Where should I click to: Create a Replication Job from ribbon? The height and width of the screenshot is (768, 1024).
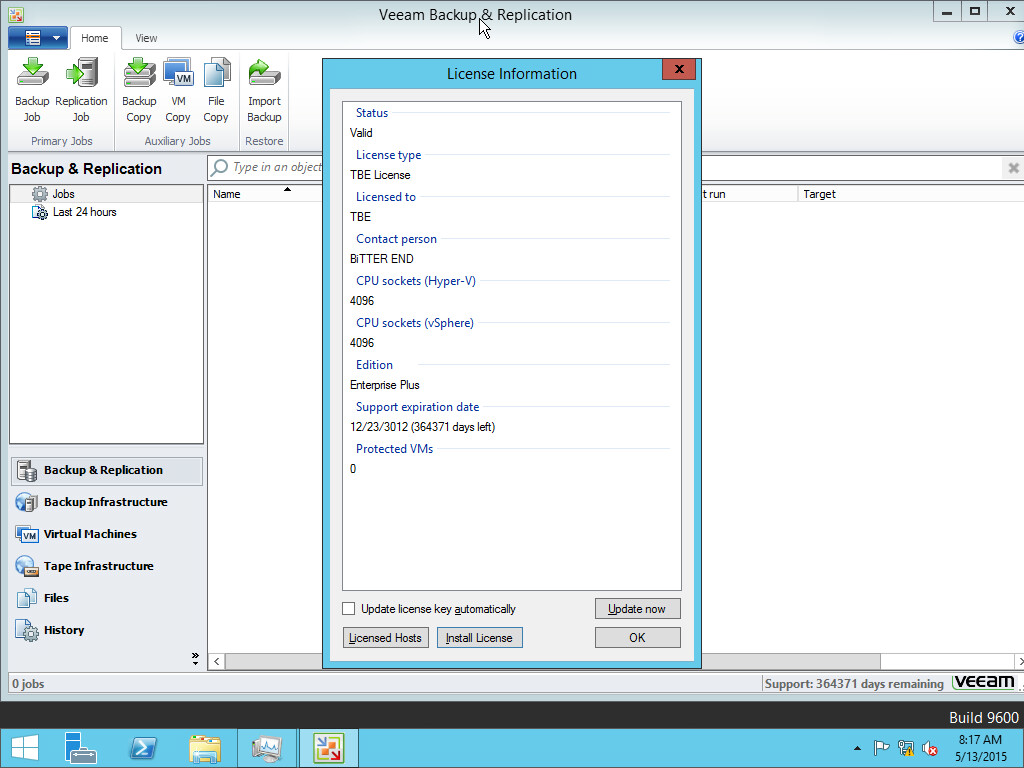(x=81, y=90)
